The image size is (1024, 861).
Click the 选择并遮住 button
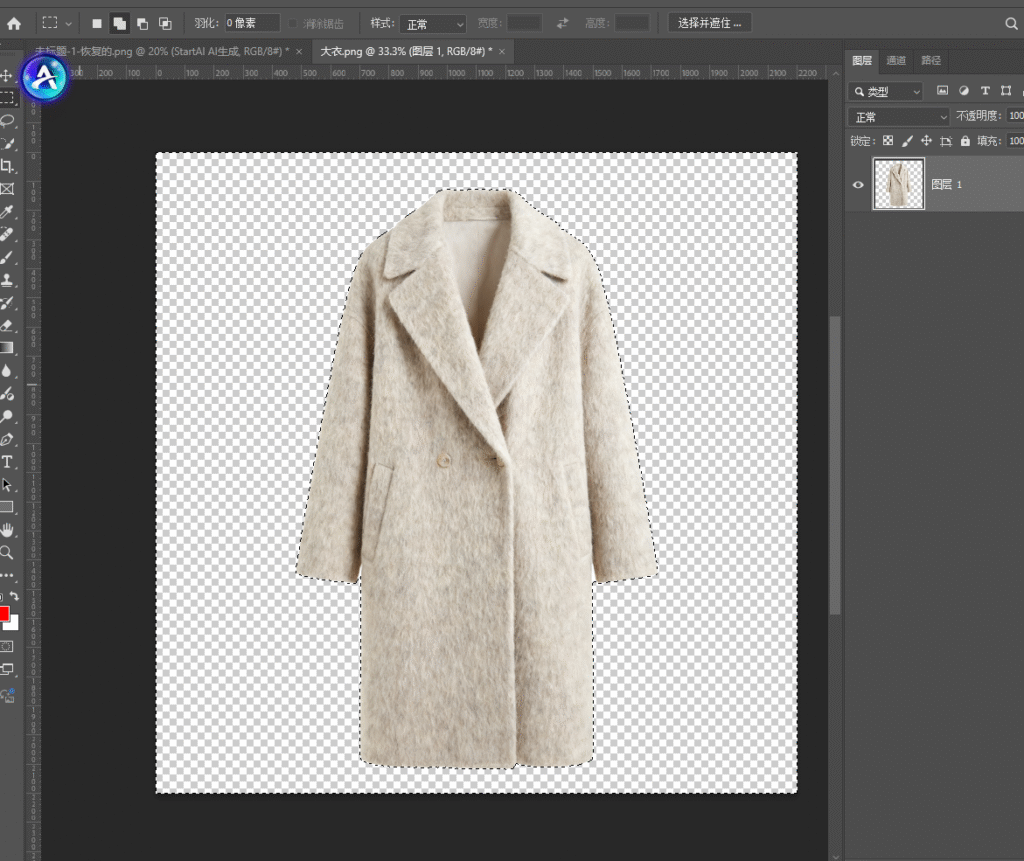tap(709, 23)
